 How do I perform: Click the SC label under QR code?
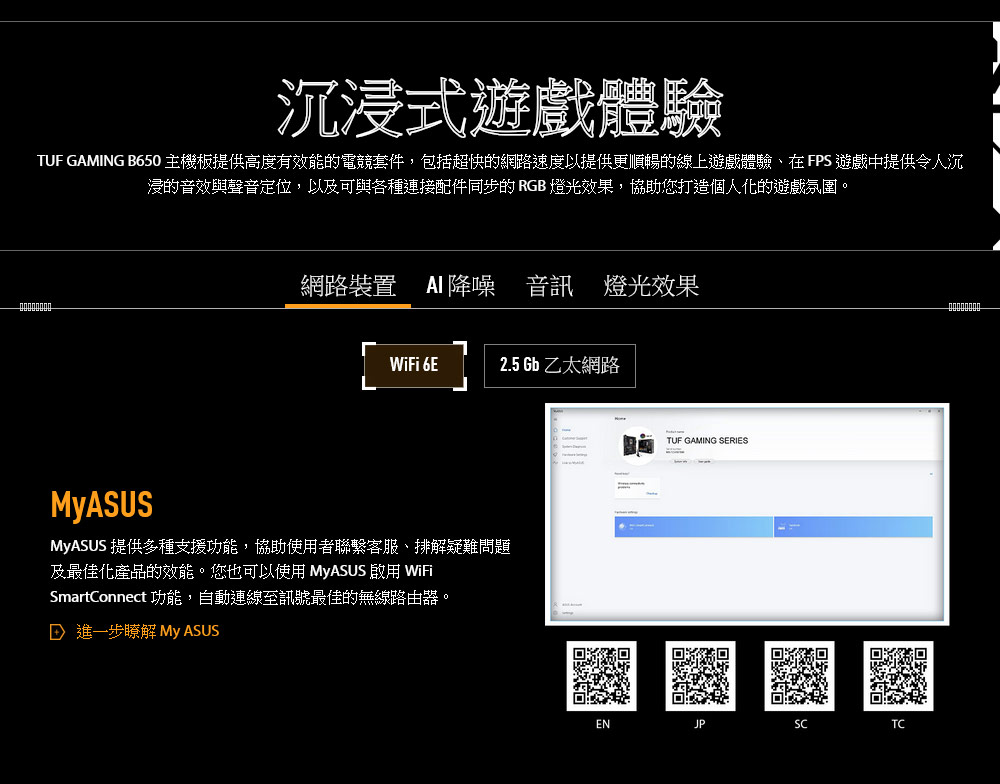[800, 724]
